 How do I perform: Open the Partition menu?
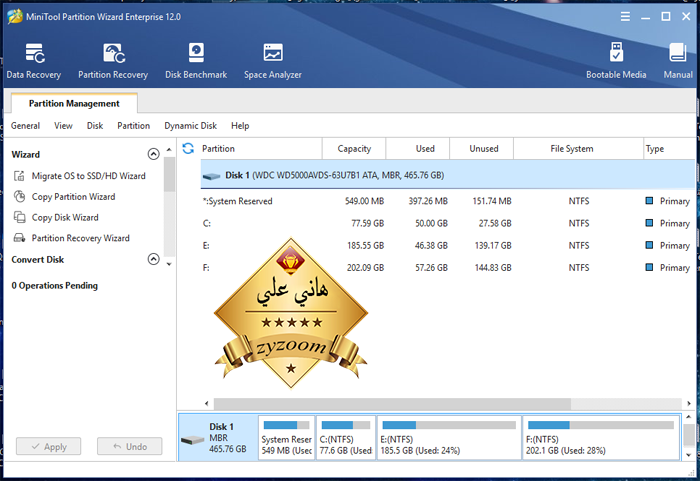tap(133, 126)
